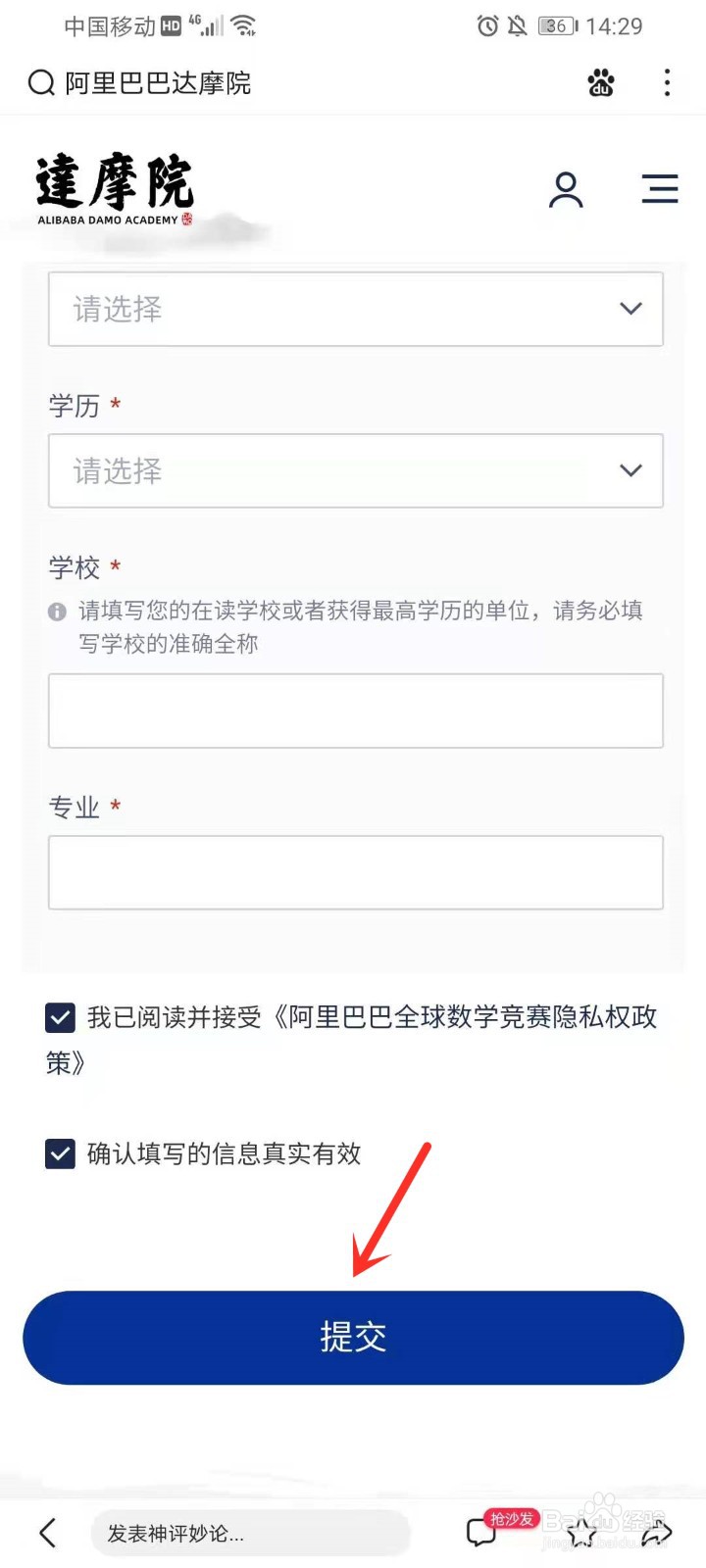Tap the search magnifier icon

(x=41, y=83)
